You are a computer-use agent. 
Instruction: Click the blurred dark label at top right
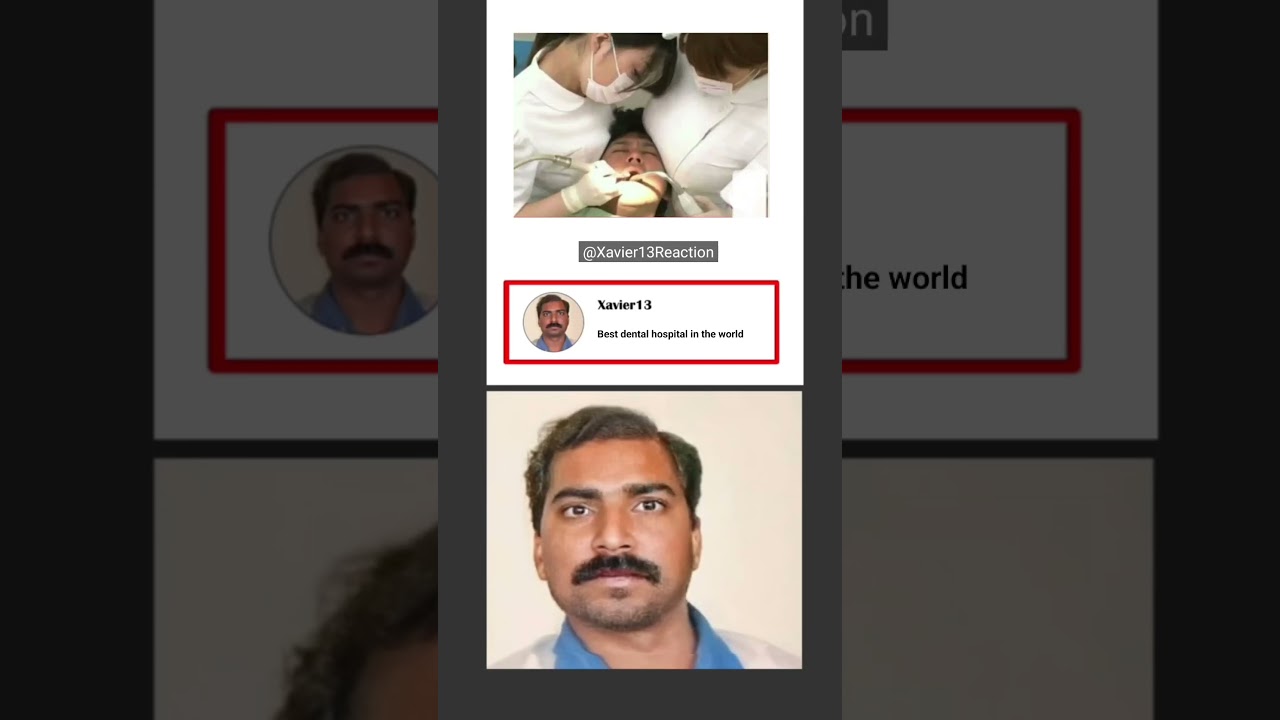click(863, 25)
